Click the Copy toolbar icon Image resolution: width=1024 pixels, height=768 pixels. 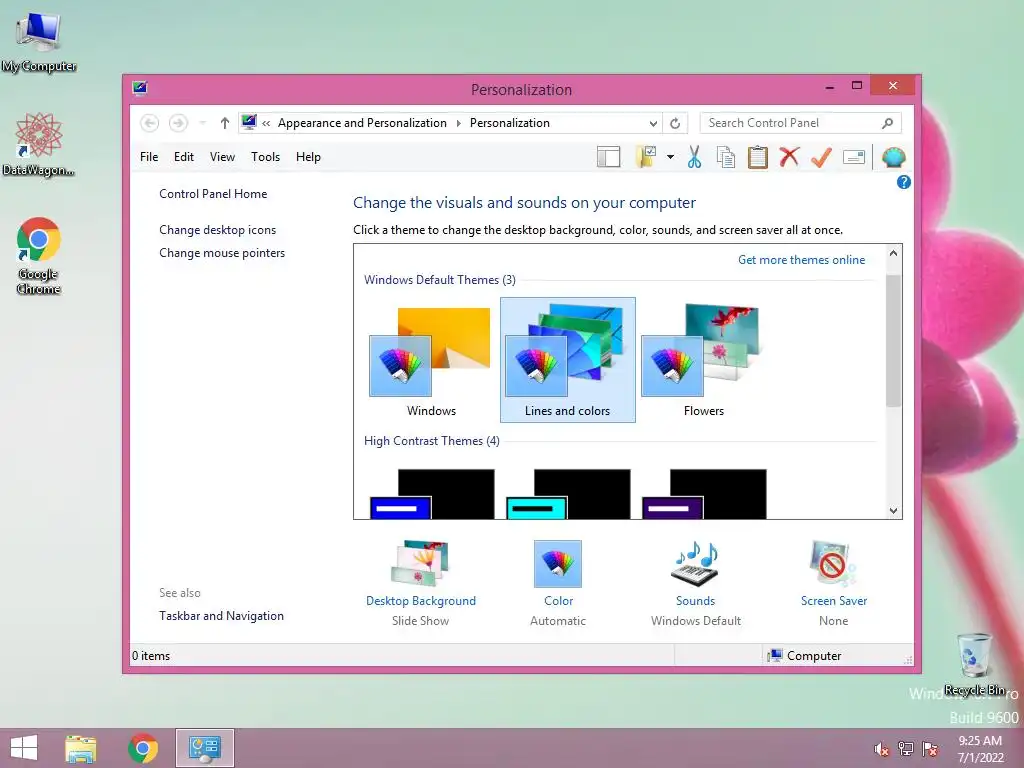[x=726, y=157]
